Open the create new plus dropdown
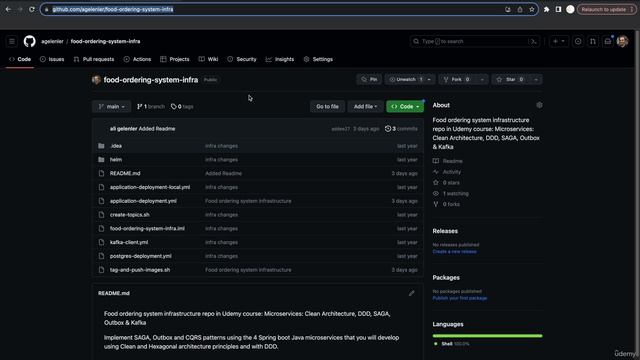This screenshot has height=360, width=640. point(558,41)
